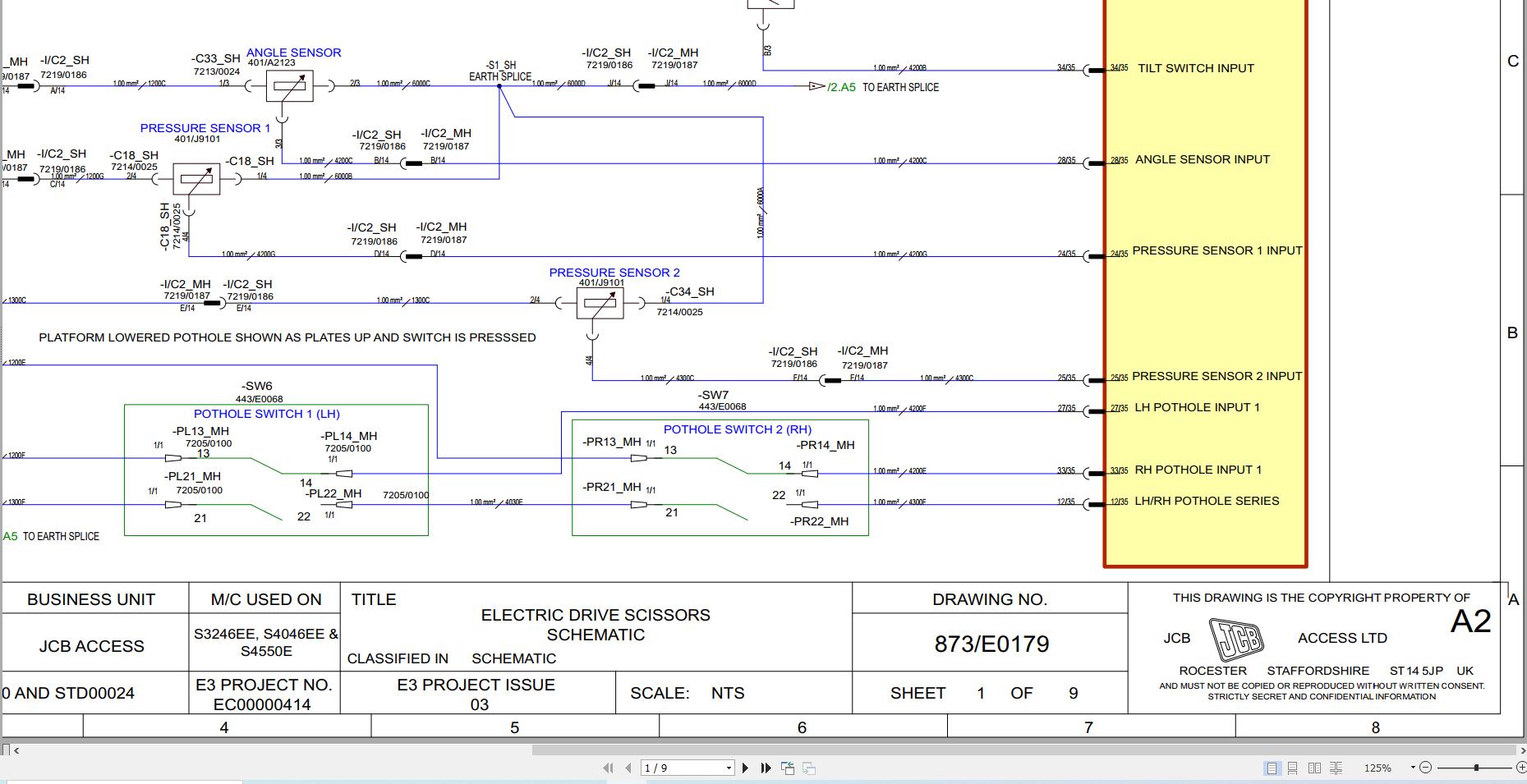Click the pressure sensor 2 component symbol

[x=600, y=304]
